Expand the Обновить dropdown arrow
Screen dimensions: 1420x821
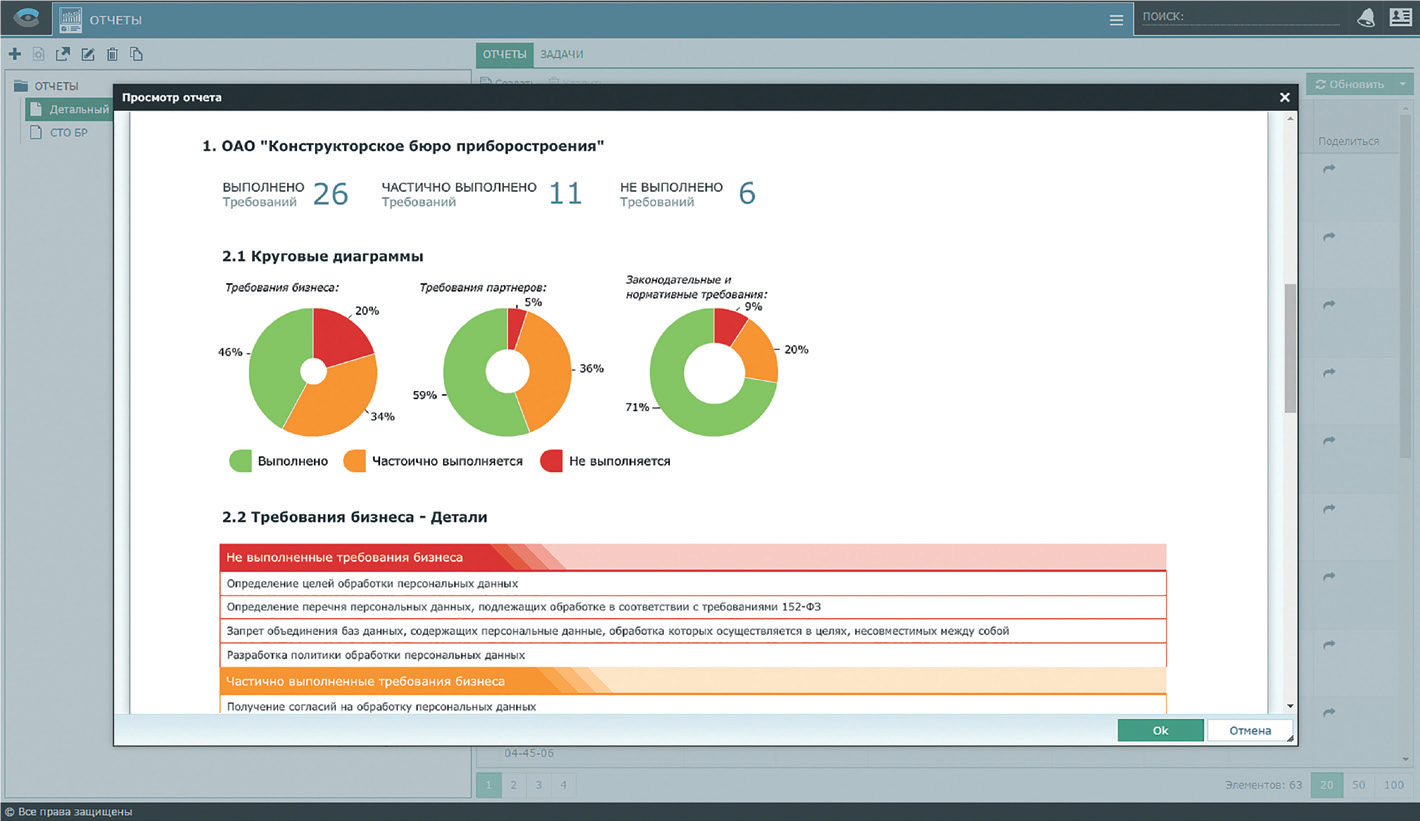[1404, 84]
